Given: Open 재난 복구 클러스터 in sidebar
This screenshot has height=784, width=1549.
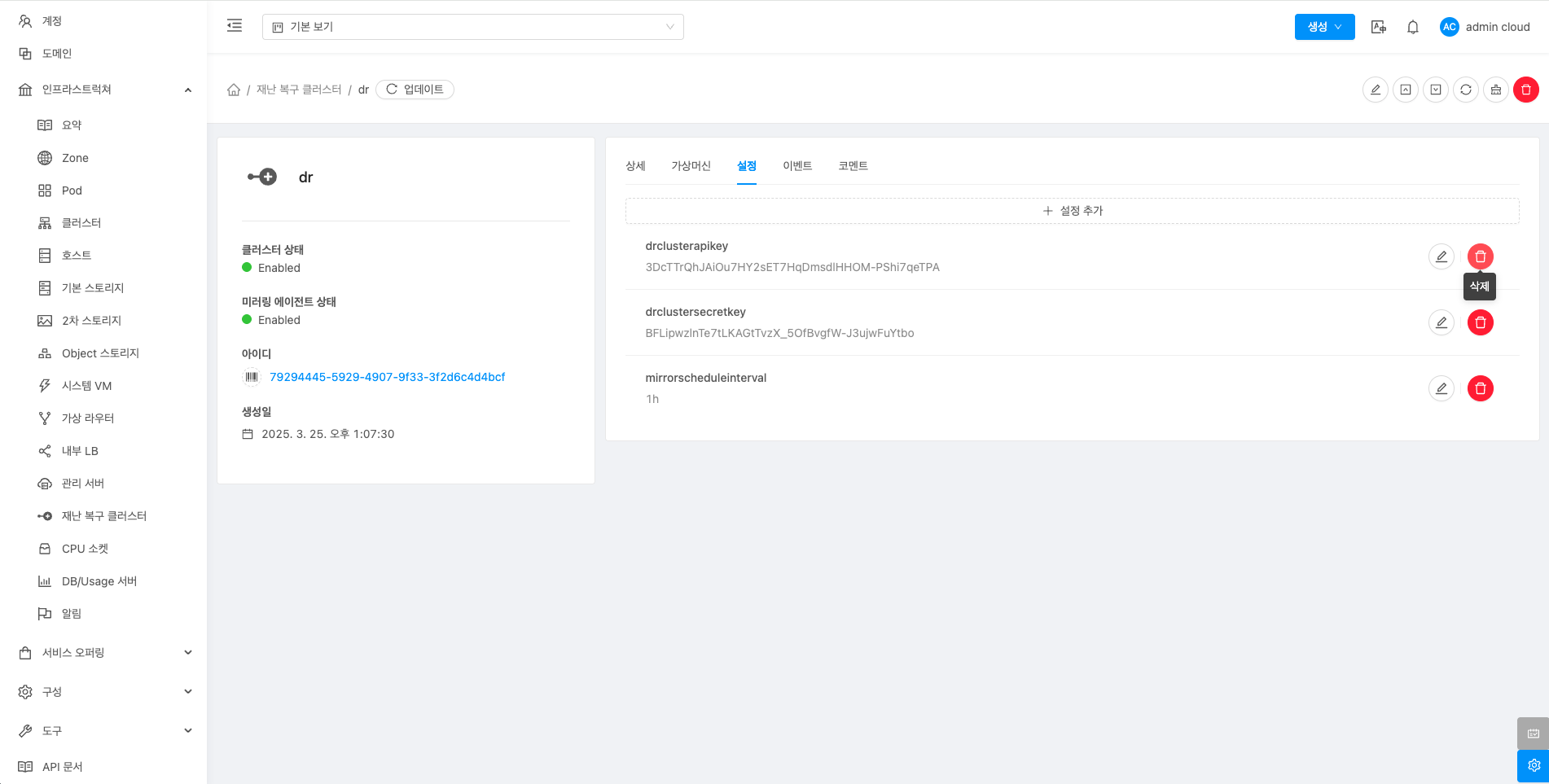Looking at the screenshot, I should click(x=103, y=516).
